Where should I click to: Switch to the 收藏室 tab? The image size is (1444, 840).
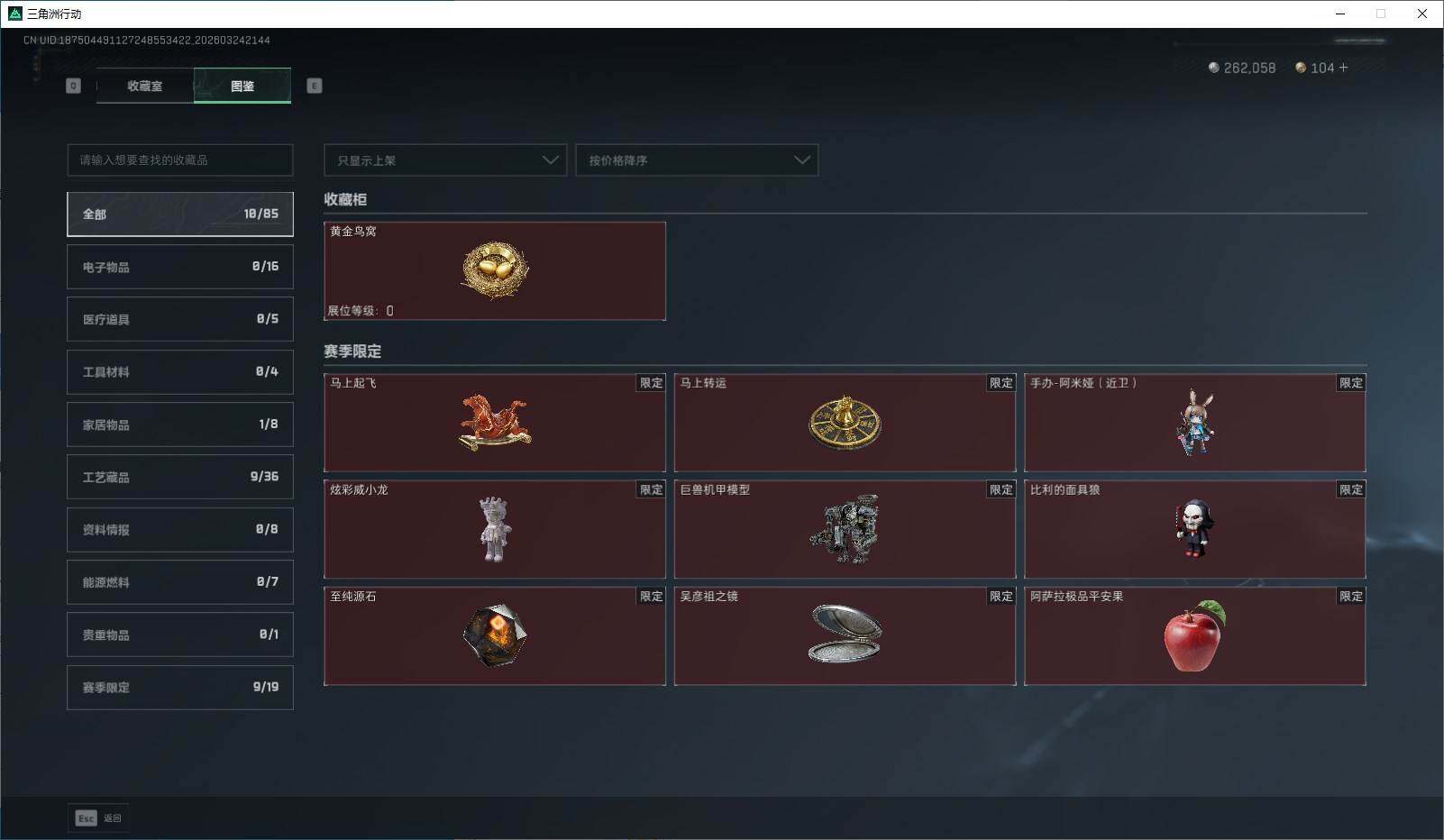tap(145, 86)
